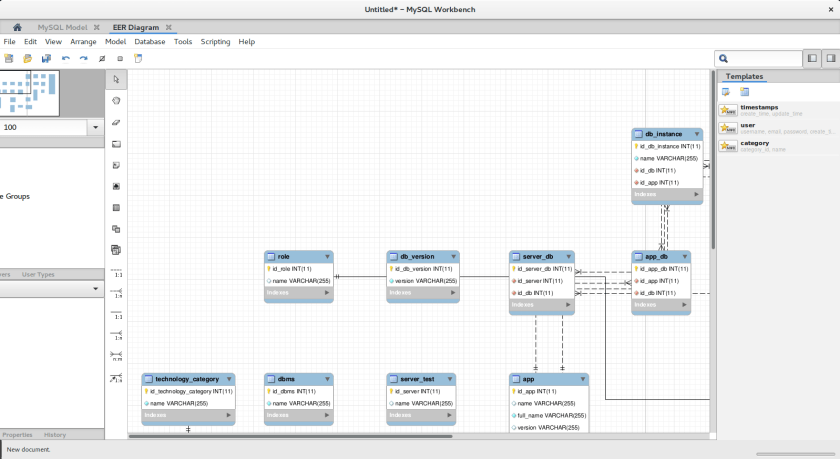Switch to the User Types tab

[x=38, y=274]
